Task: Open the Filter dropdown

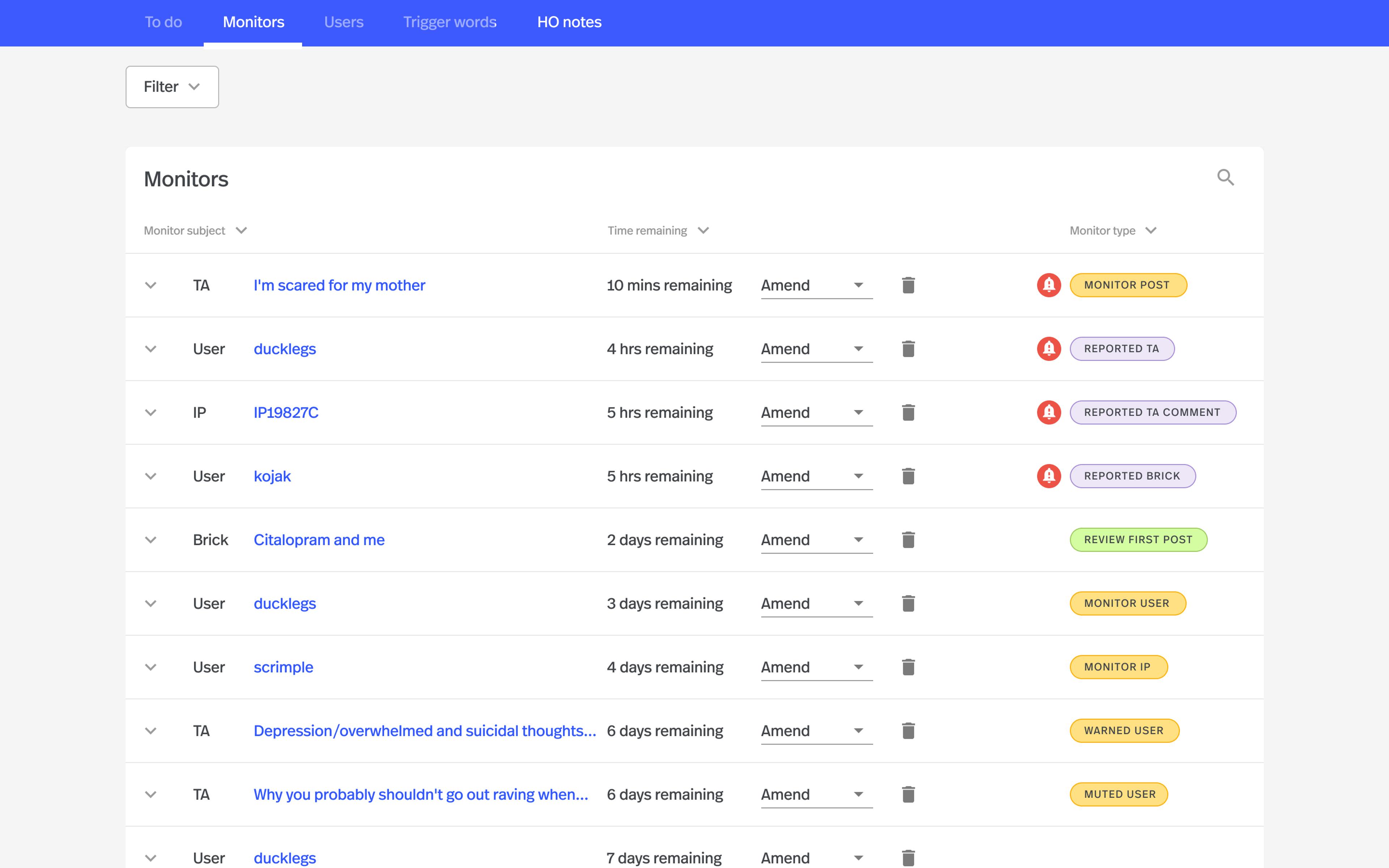Action: [x=171, y=87]
